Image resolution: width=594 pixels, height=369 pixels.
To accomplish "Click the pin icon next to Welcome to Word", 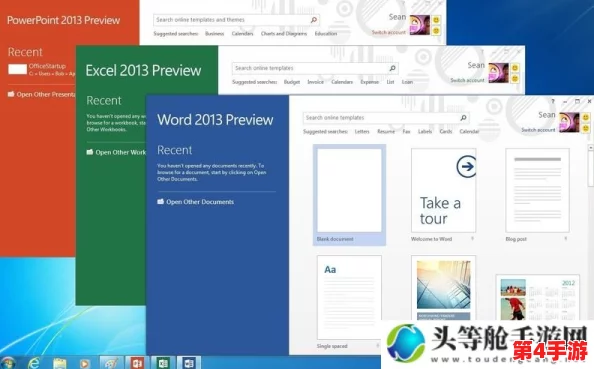I will tap(472, 239).
